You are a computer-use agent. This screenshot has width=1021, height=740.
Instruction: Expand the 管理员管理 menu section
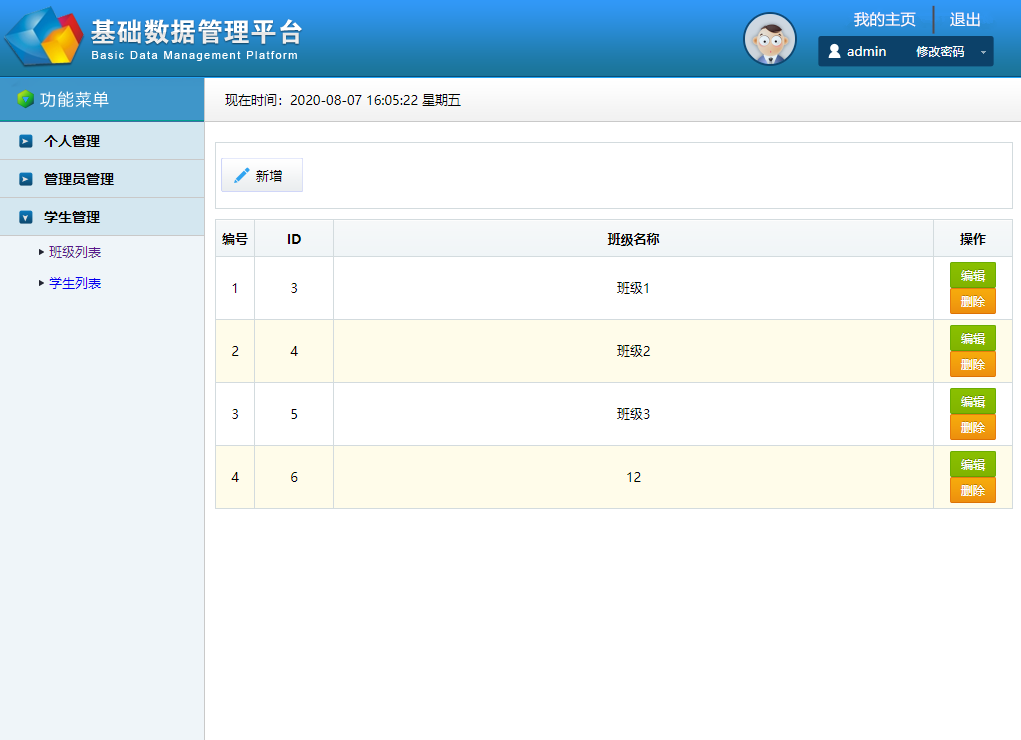tap(79, 179)
